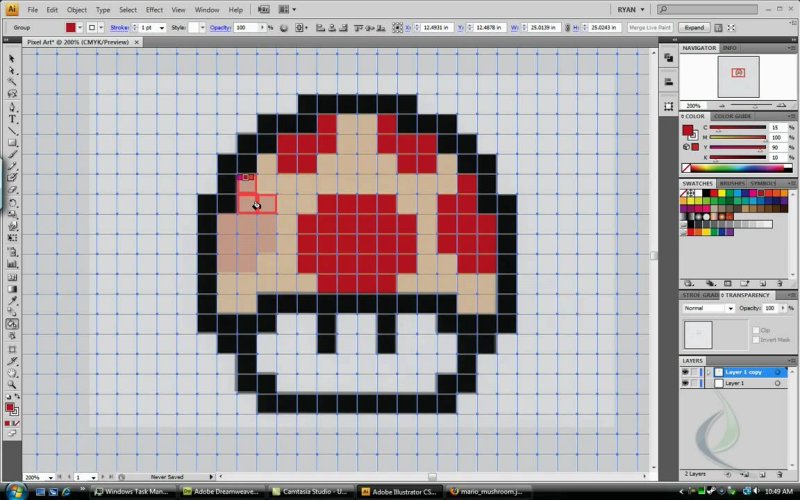800x500 pixels.
Task: Click the Isolate Selected Group icon
Action: pyautogui.click(x=731, y=28)
